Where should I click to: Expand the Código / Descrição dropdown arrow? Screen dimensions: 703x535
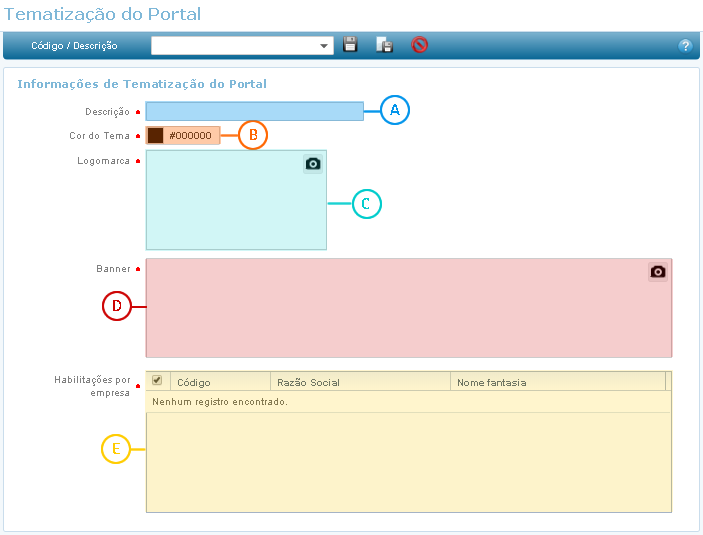tap(325, 46)
